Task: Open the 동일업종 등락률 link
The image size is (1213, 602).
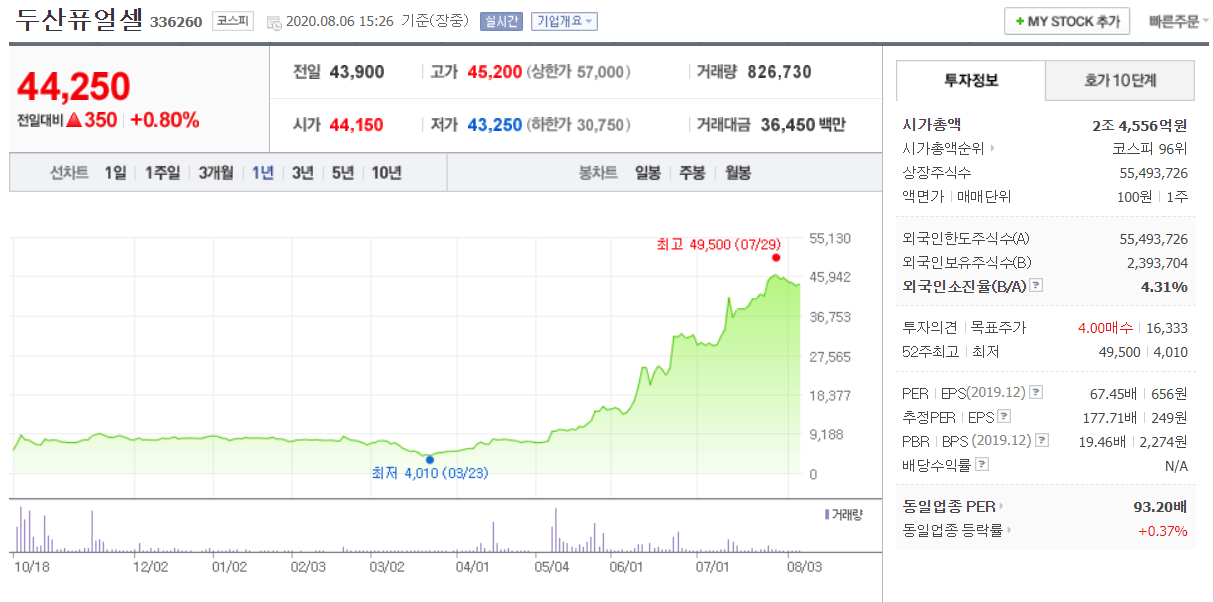Action: tap(957, 530)
